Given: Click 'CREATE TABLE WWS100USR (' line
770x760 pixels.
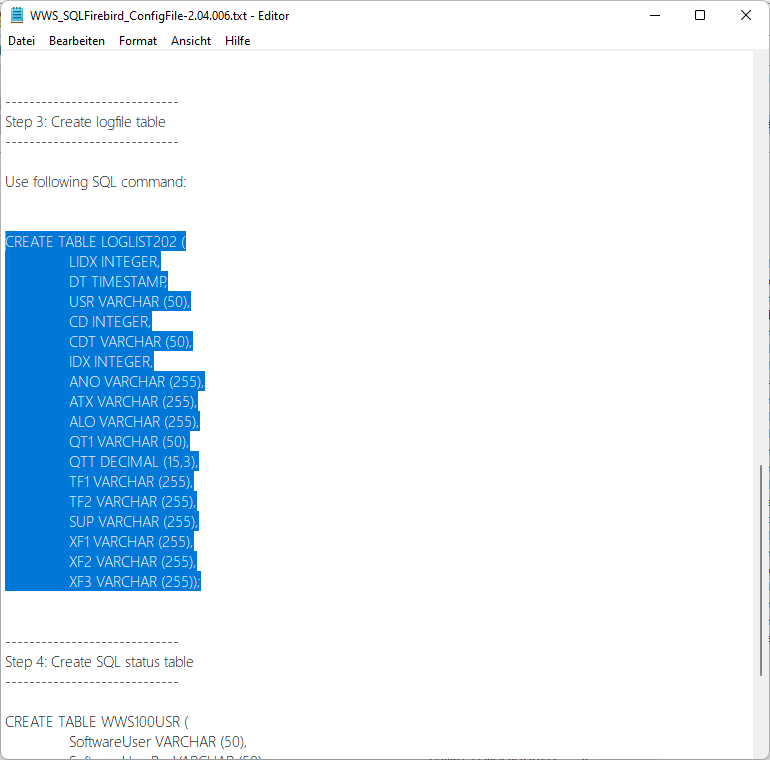Looking at the screenshot, I should [97, 722].
